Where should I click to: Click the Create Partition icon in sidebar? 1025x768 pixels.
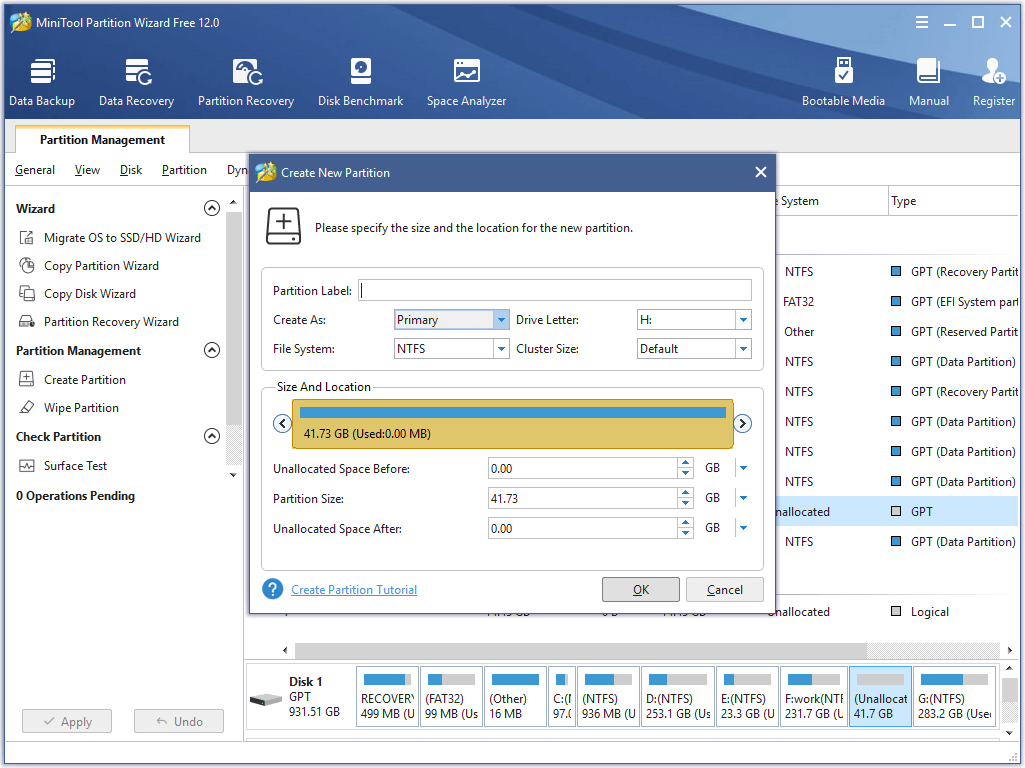pos(27,379)
